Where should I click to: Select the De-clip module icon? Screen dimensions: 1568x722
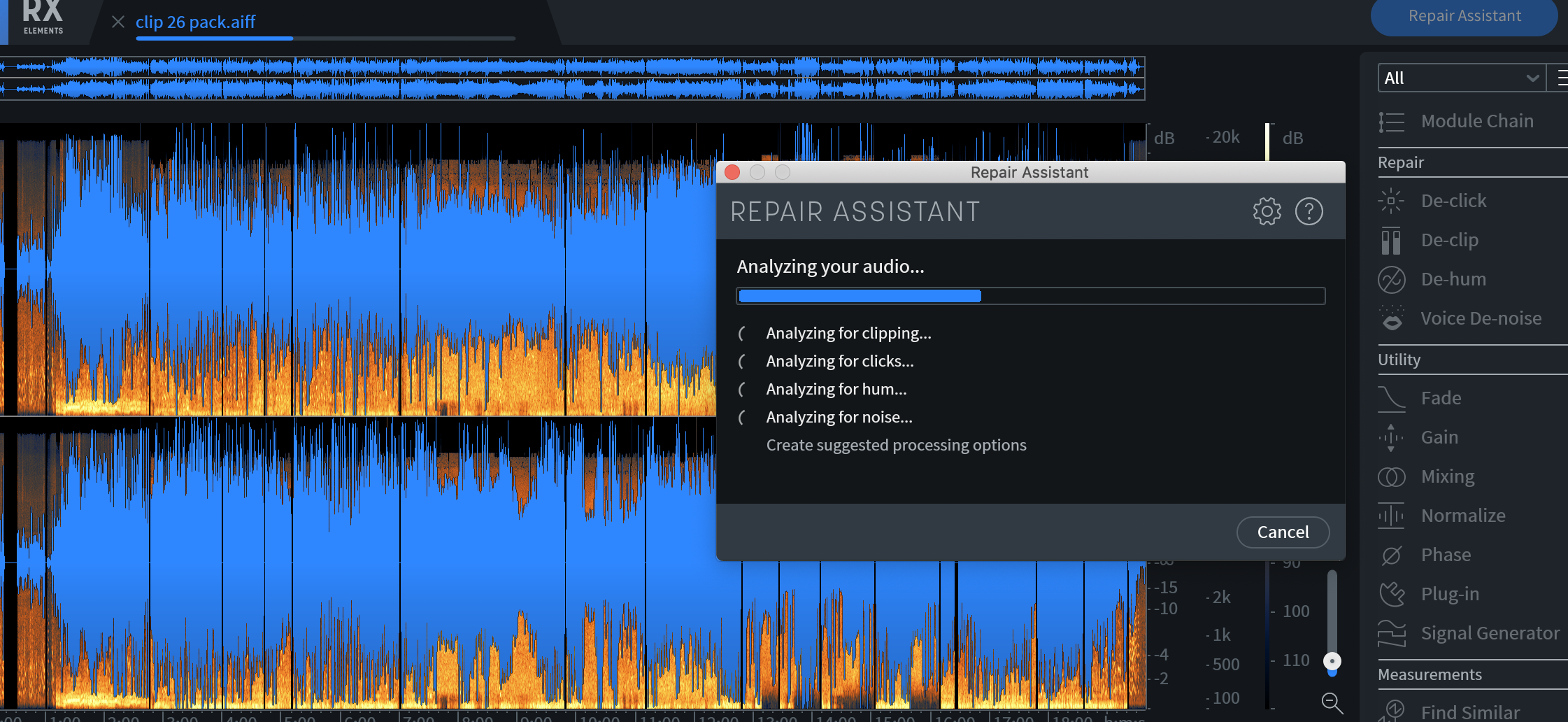1391,240
